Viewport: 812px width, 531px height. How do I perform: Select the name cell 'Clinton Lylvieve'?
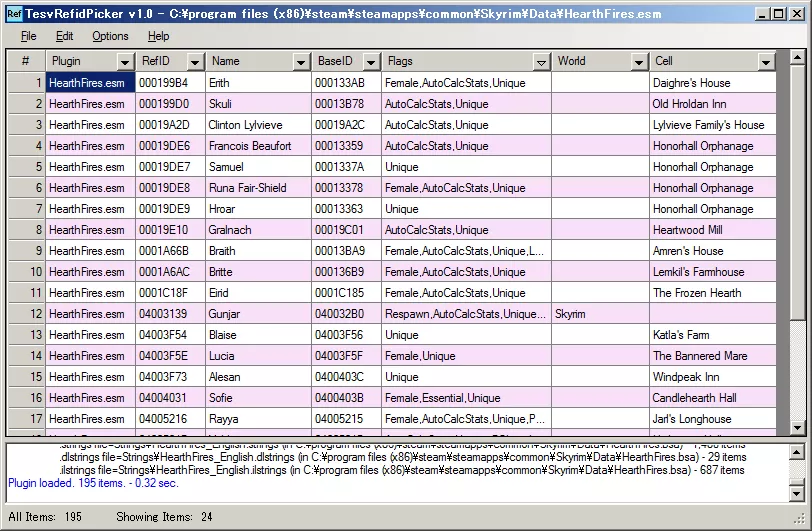click(x=258, y=125)
